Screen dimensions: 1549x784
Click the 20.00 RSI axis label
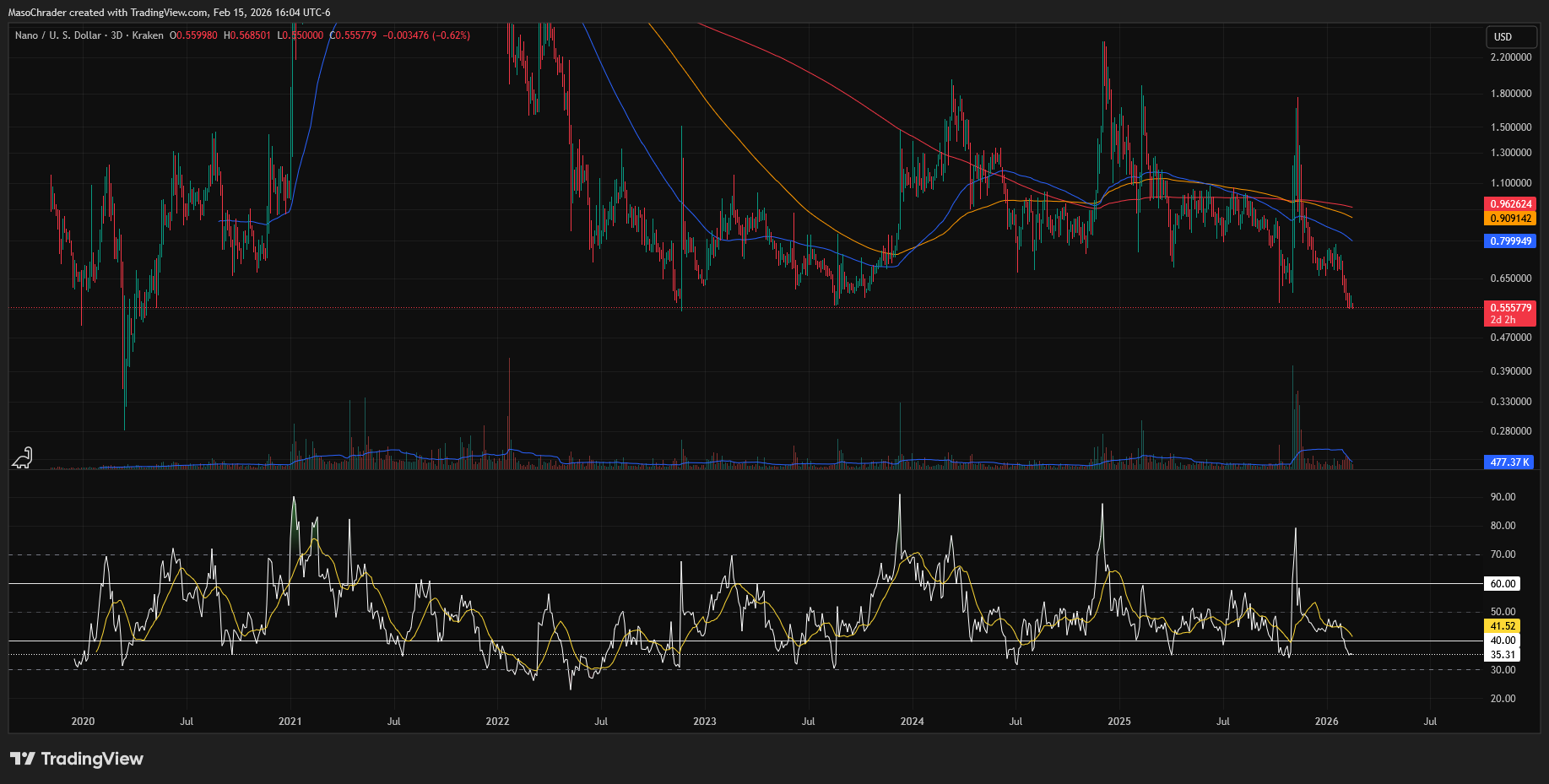click(1503, 699)
